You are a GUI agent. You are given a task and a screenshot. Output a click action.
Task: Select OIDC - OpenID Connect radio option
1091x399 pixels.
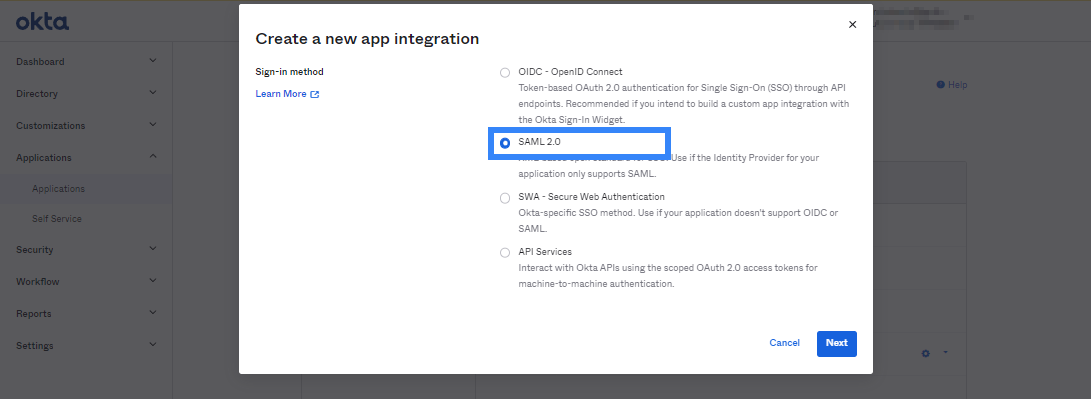pos(505,72)
